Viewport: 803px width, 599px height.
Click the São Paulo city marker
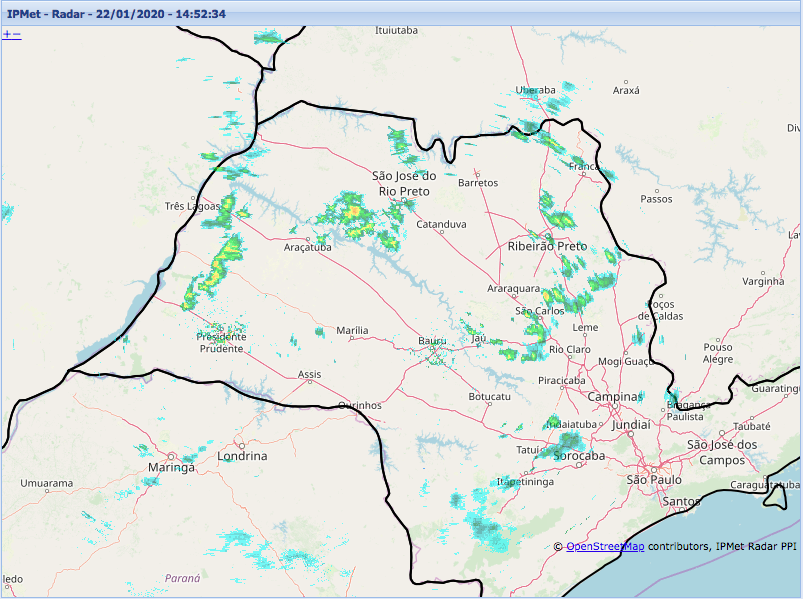point(653,469)
